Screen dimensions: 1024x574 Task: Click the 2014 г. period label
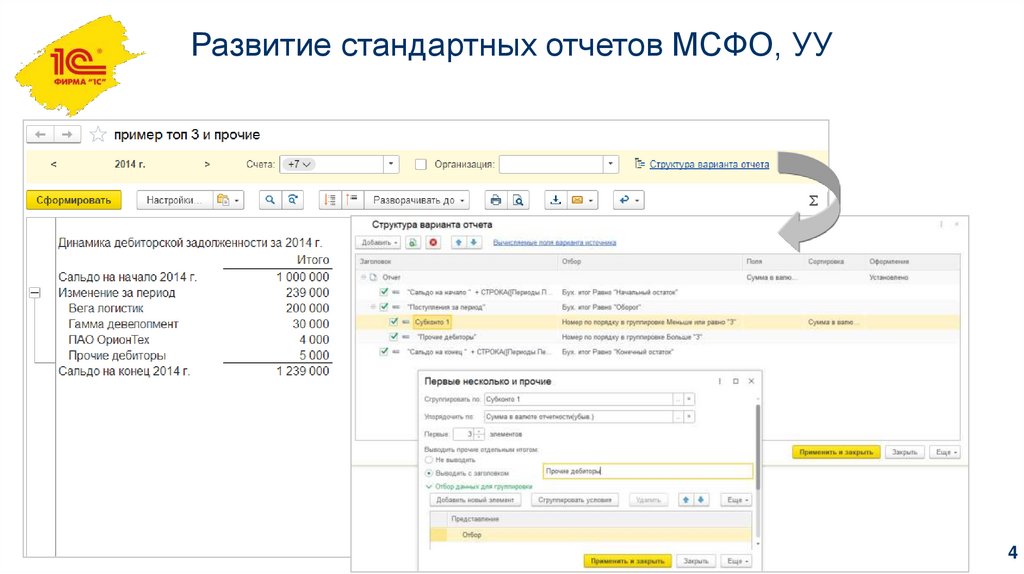(130, 165)
